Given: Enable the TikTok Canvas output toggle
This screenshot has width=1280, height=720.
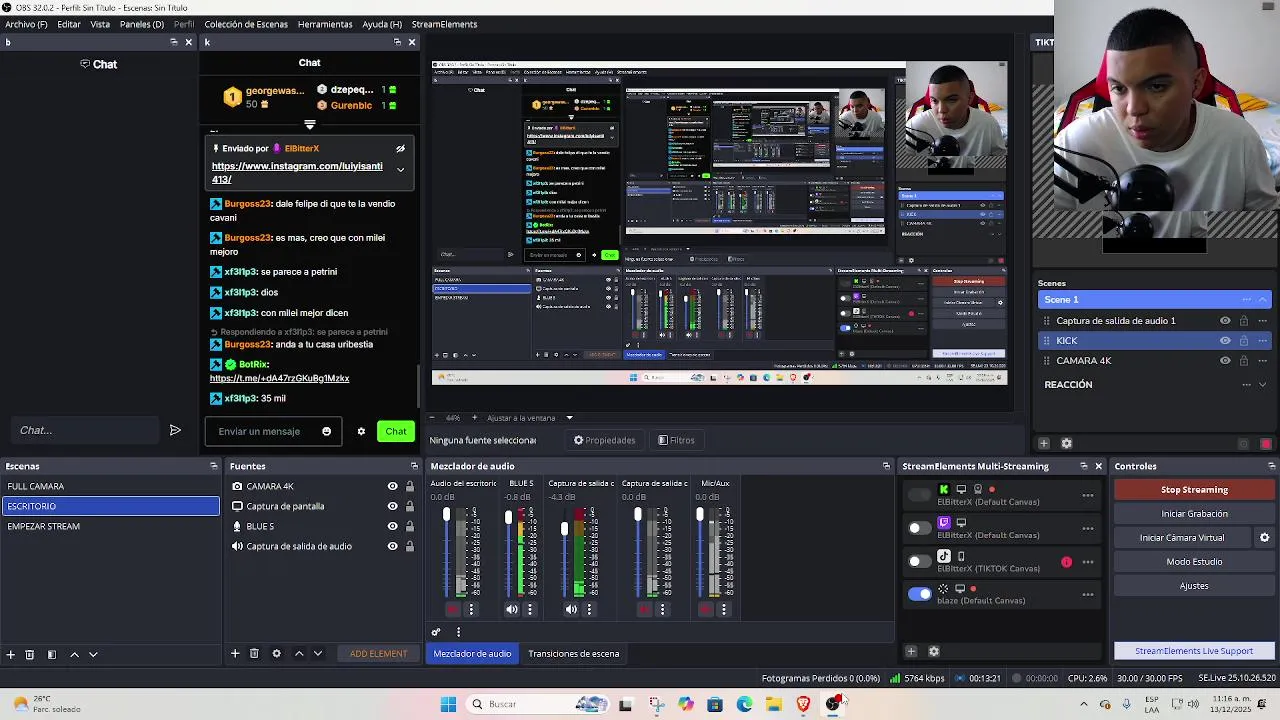Looking at the screenshot, I should (x=919, y=562).
